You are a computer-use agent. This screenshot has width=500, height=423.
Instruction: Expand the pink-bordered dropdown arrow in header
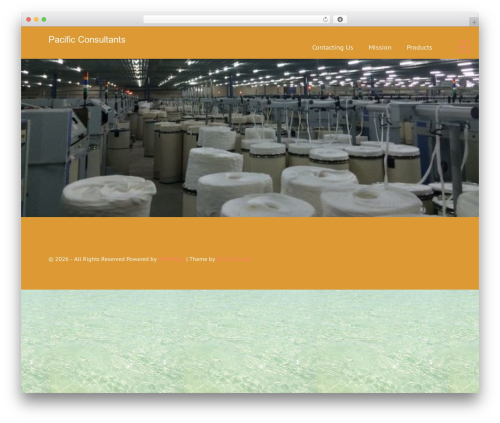point(464,47)
